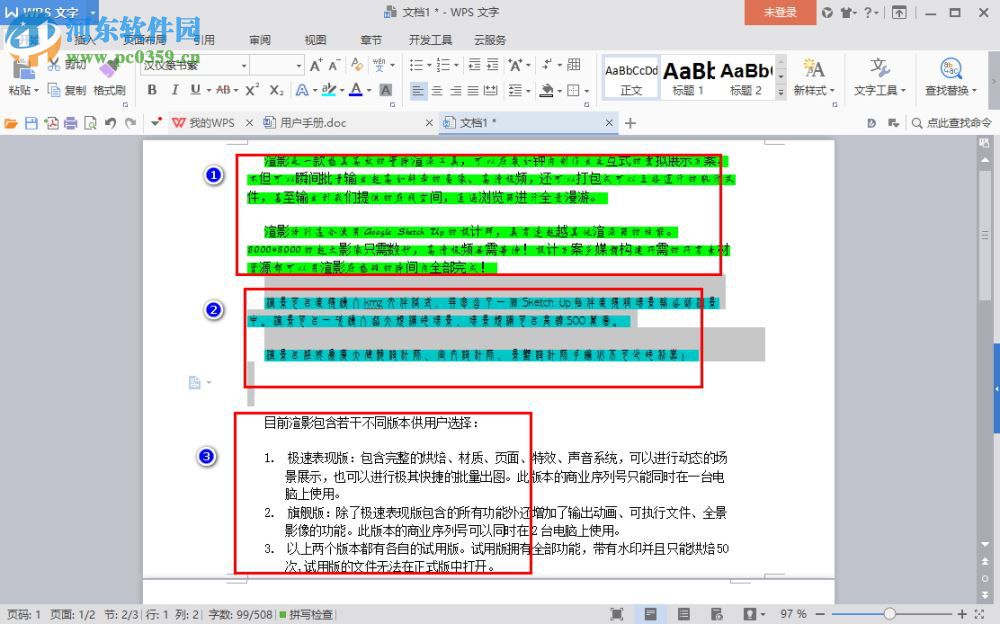Select center alignment for the paragraph
1000x624 pixels.
pyautogui.click(x=436, y=92)
